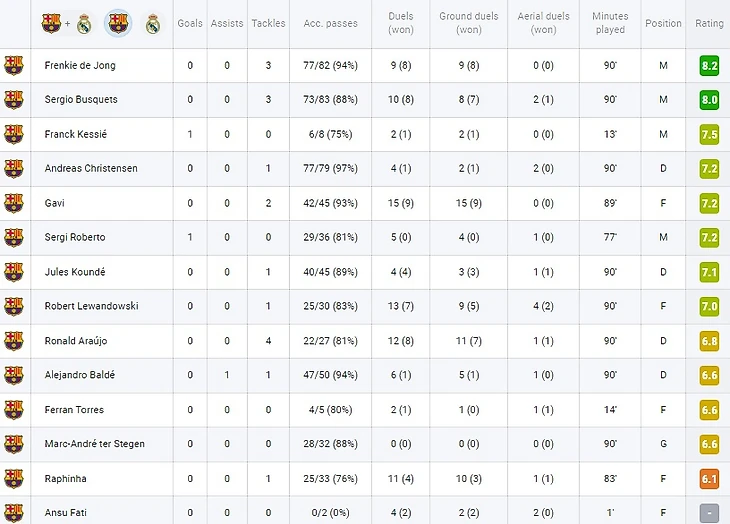Sort table by Rating column header
This screenshot has width=730, height=524.
click(x=709, y=23)
